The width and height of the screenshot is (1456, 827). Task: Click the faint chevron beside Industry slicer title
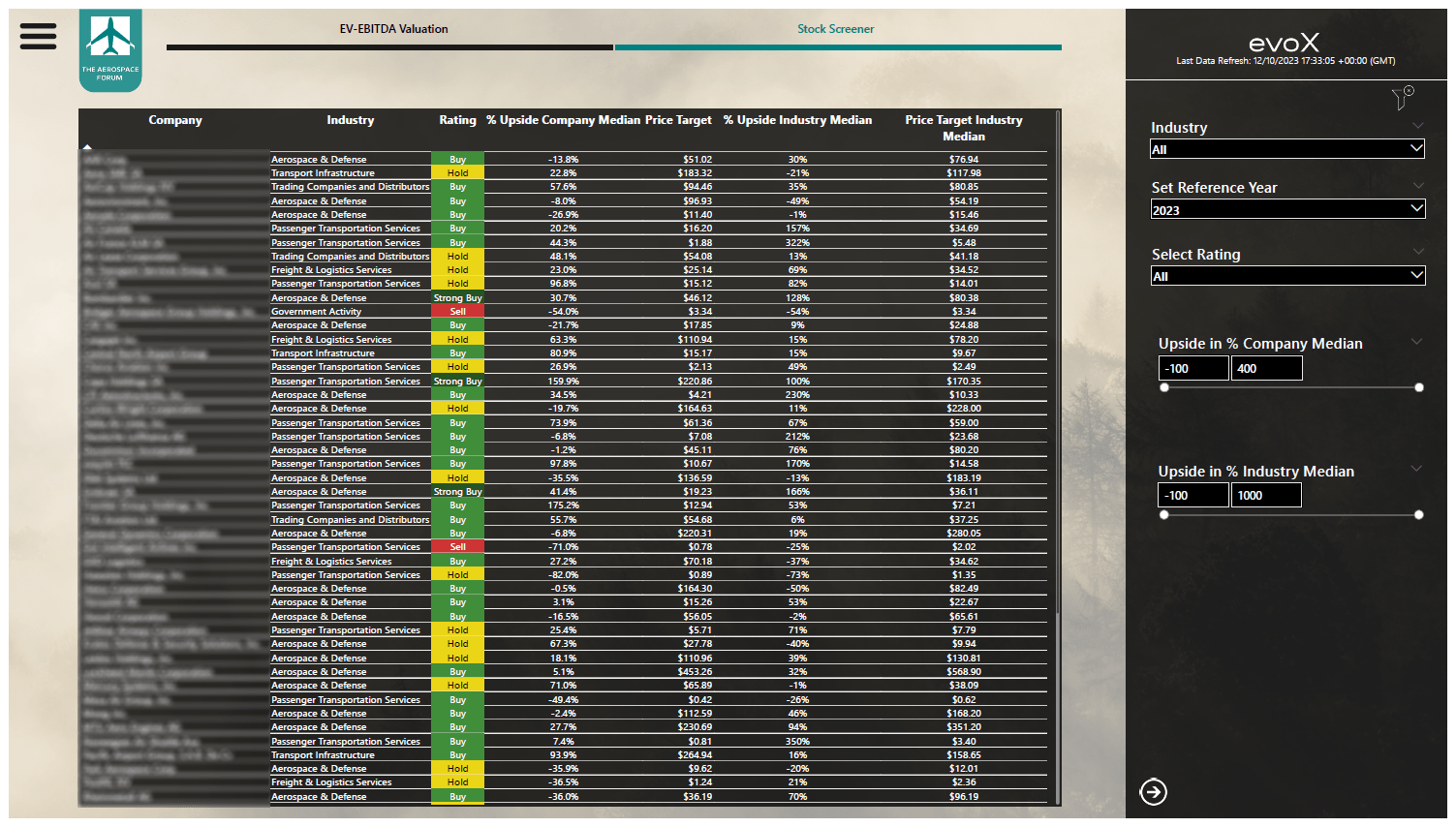(x=1417, y=126)
